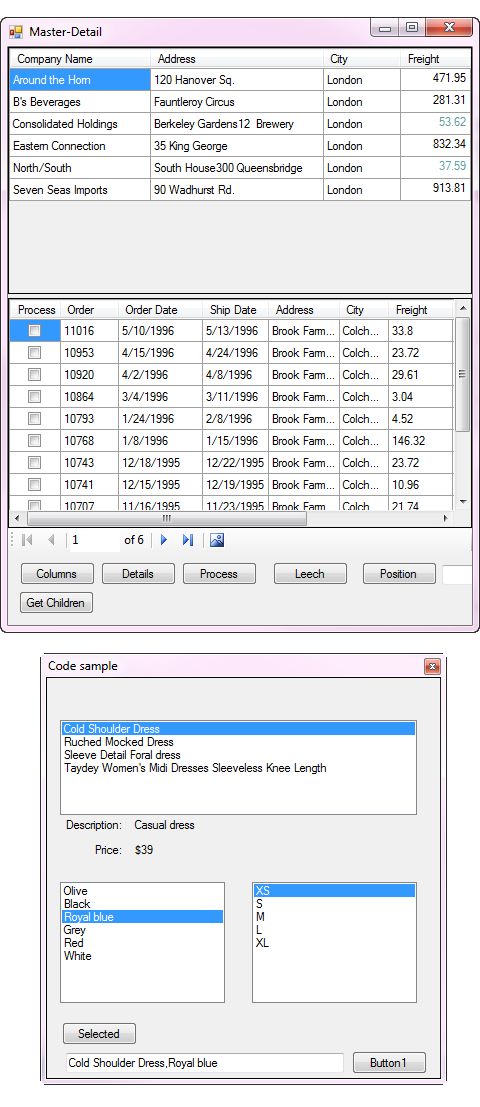Sort detail grid by Ship Date header

[236, 310]
